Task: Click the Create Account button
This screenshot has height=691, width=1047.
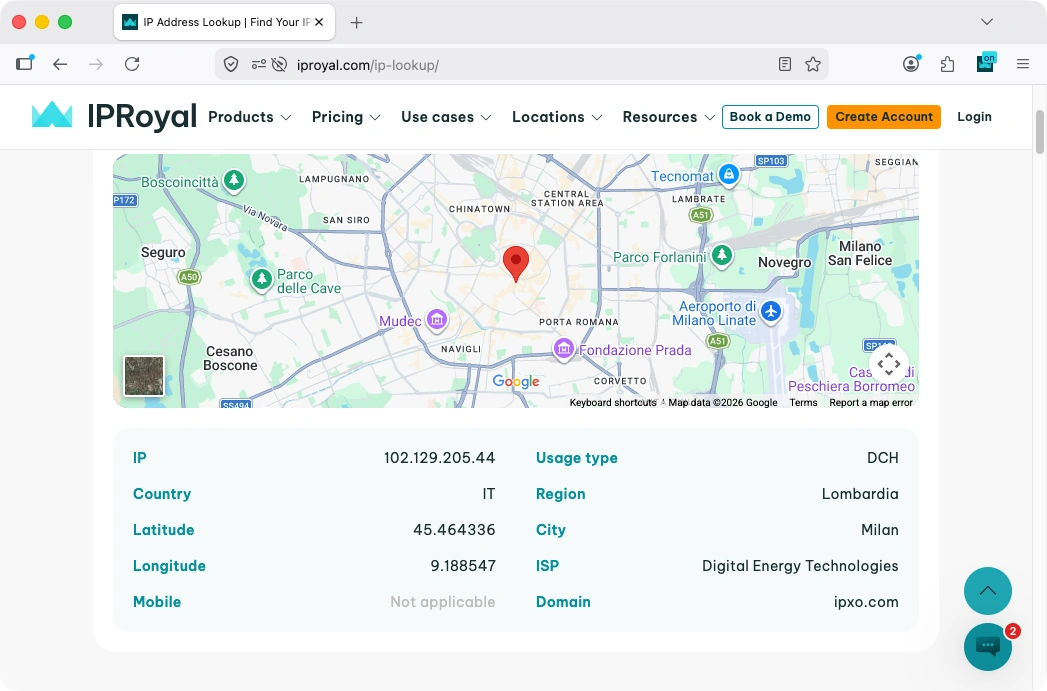Action: pos(883,117)
